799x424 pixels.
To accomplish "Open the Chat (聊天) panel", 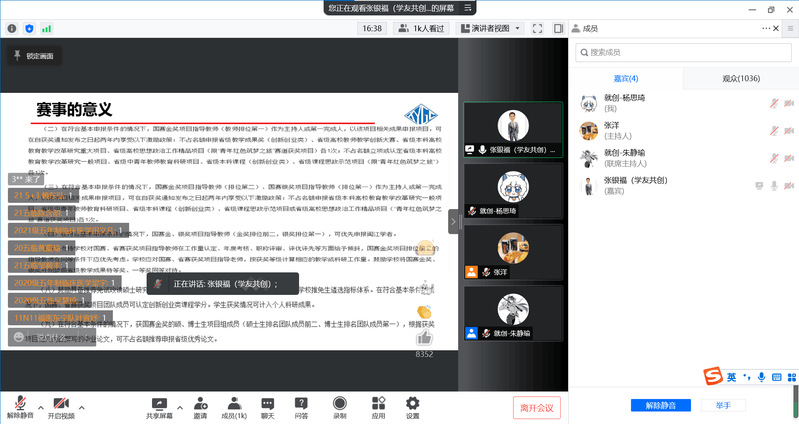I will pyautogui.click(x=267, y=405).
